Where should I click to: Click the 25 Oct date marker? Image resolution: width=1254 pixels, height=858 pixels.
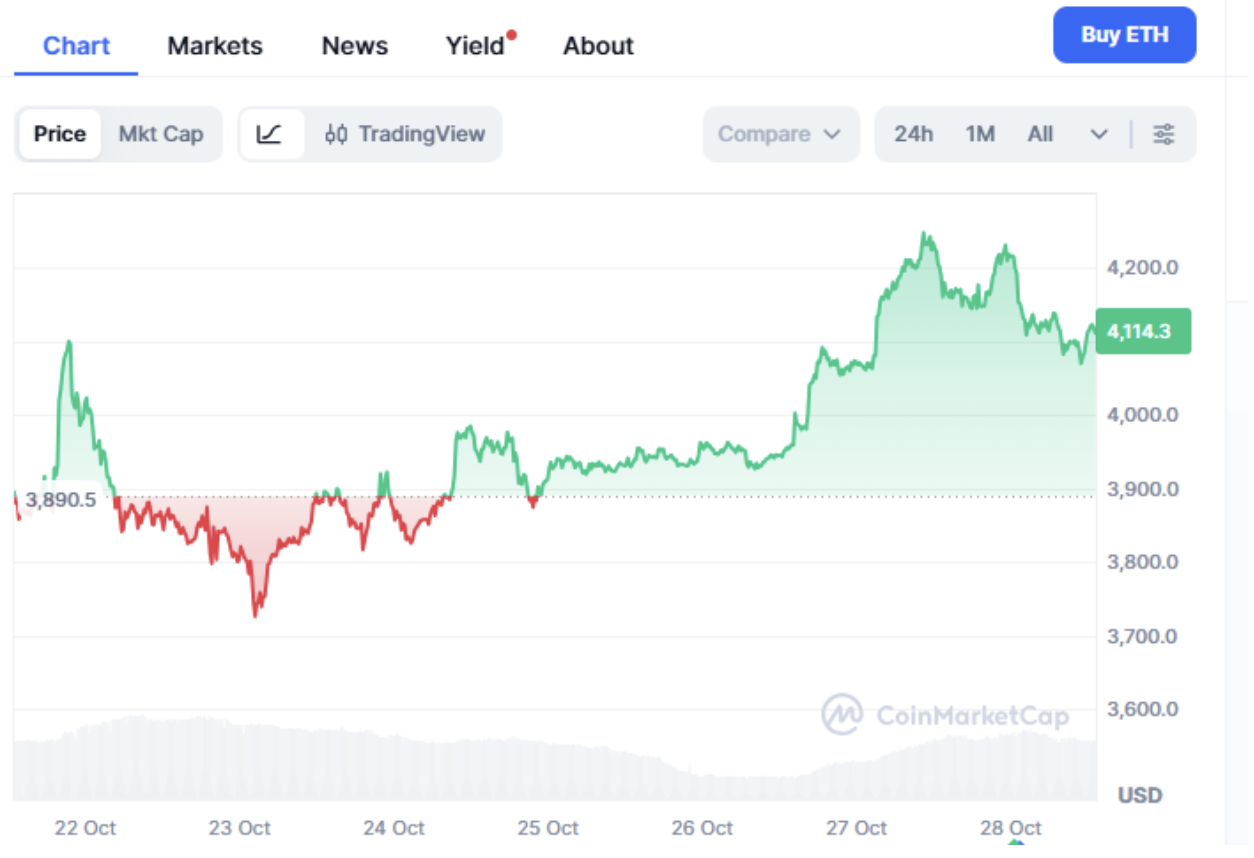point(548,828)
